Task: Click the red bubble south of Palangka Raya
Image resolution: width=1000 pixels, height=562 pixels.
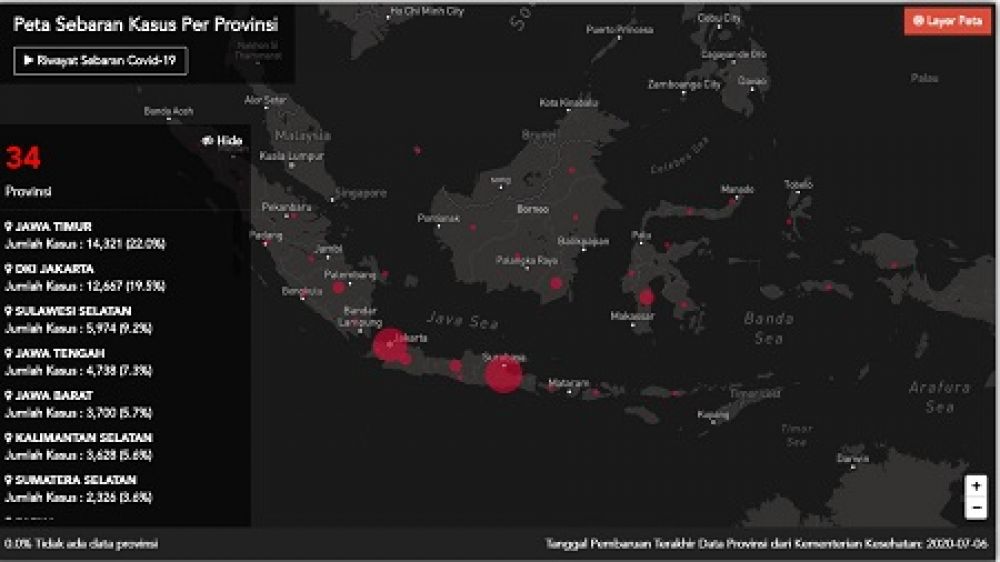Action: pos(556,283)
